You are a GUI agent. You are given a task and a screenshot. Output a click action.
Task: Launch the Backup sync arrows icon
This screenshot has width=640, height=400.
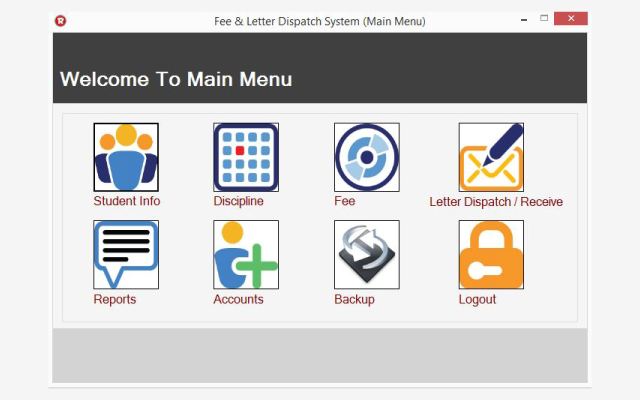tap(367, 255)
